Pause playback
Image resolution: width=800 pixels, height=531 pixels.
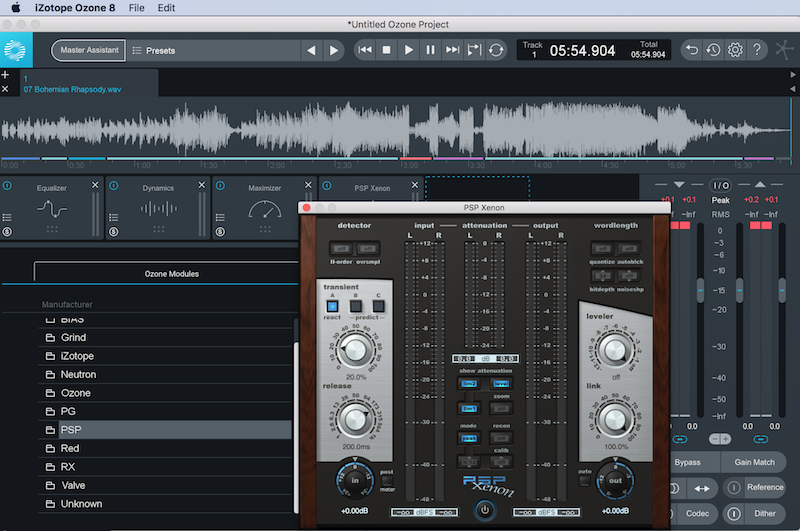pos(430,49)
